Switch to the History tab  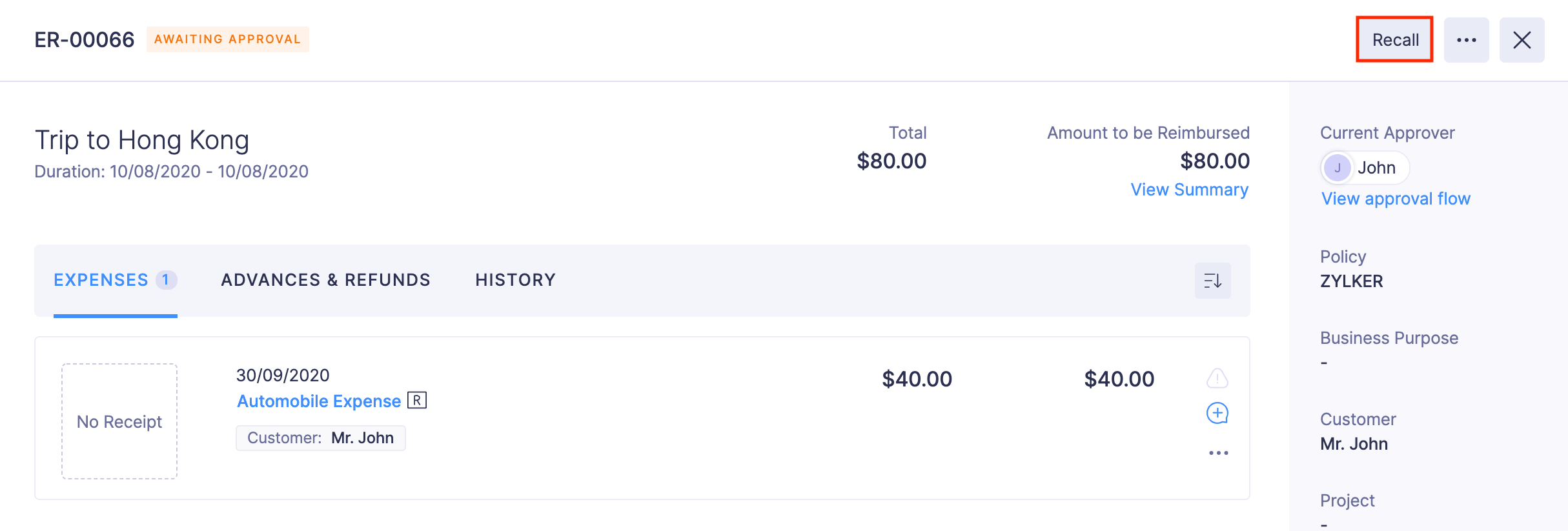[515, 280]
